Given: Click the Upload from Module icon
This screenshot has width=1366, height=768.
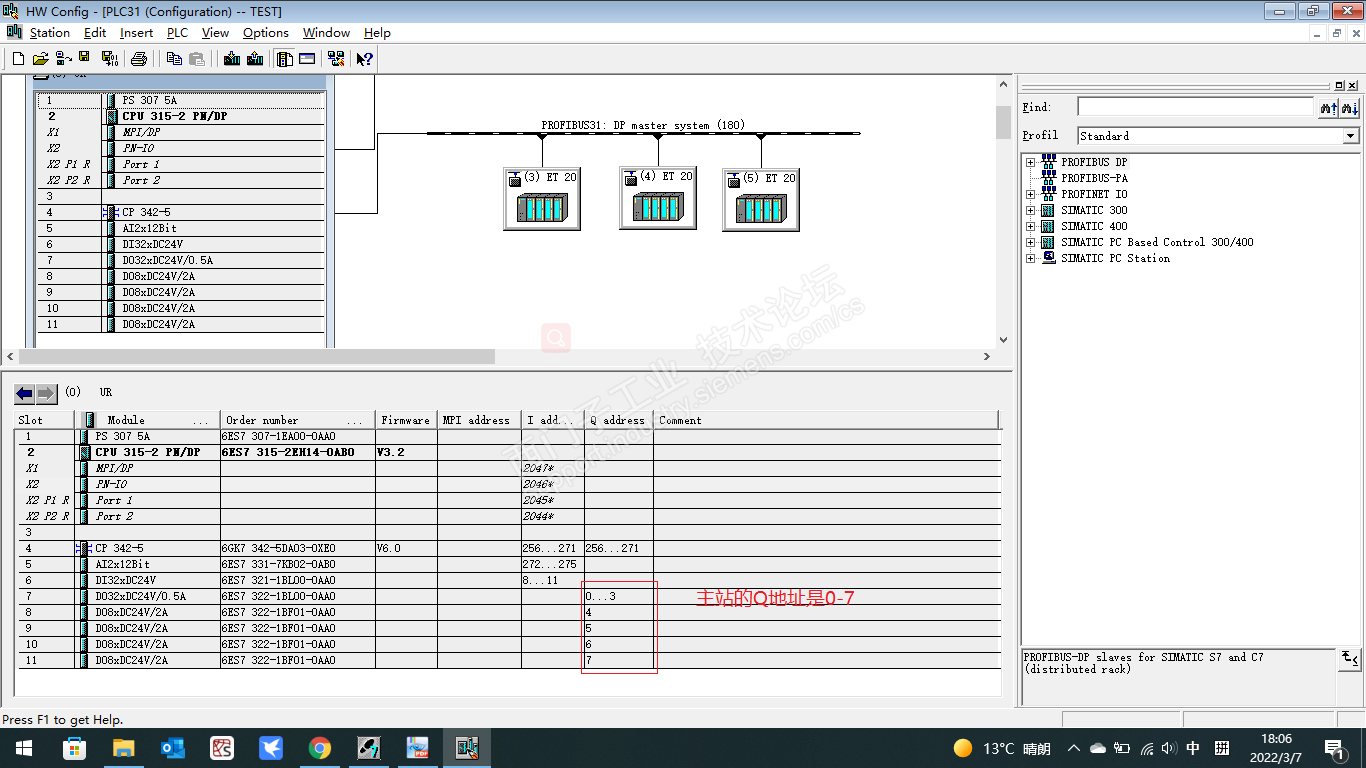Looking at the screenshot, I should tap(255, 59).
